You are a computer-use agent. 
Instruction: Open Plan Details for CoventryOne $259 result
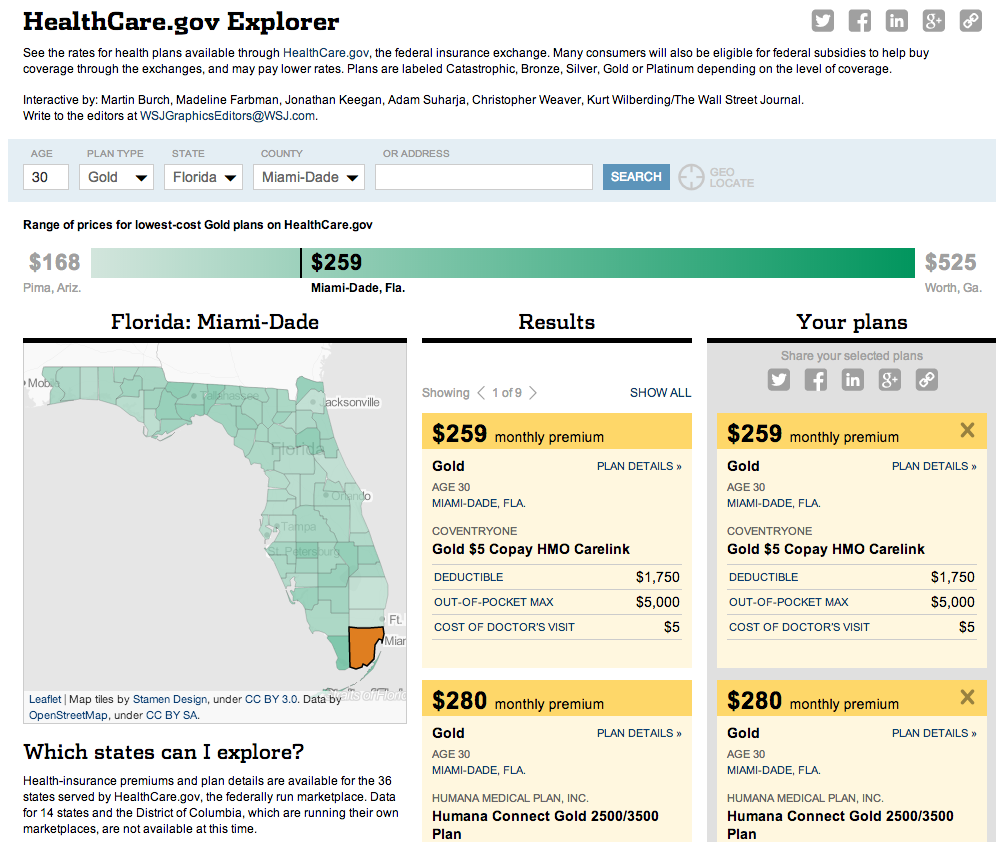click(639, 466)
